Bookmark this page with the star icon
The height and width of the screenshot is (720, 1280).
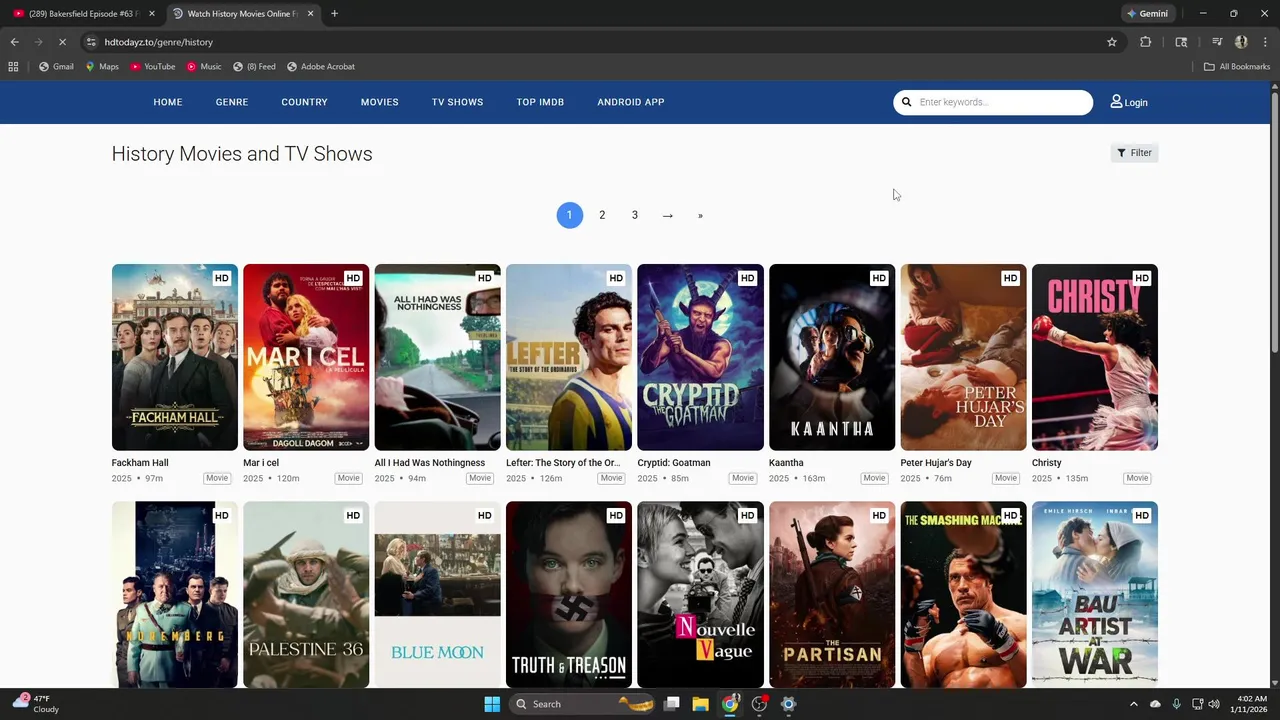click(x=1111, y=42)
